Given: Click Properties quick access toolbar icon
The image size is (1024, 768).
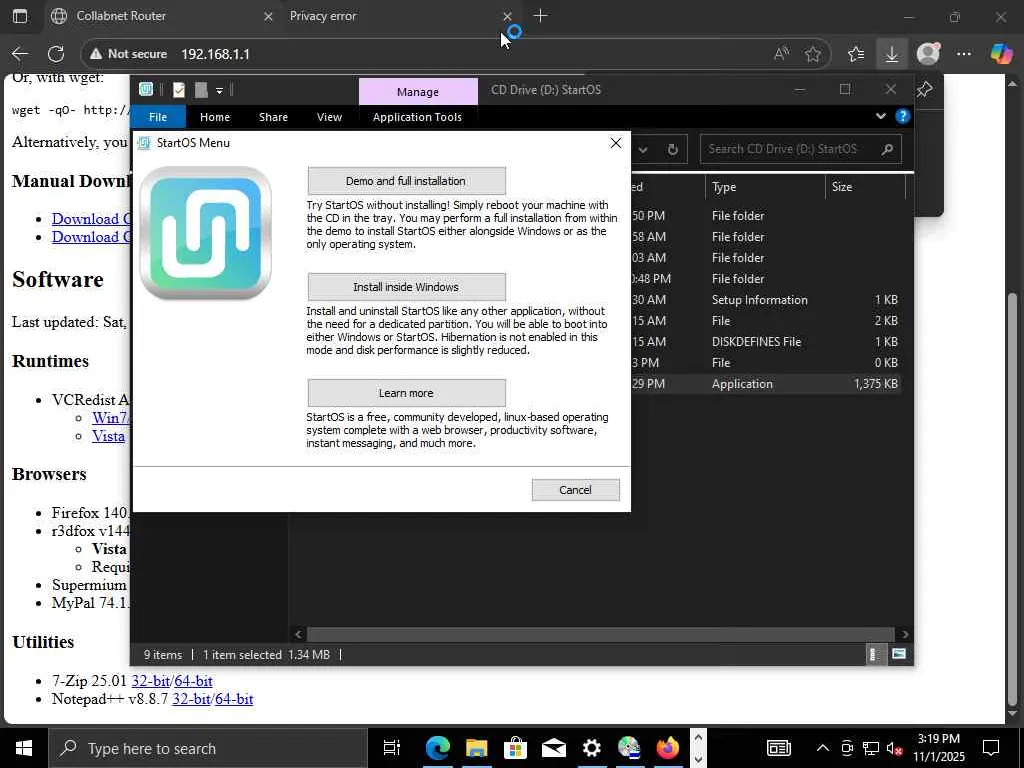Looking at the screenshot, I should [178, 90].
